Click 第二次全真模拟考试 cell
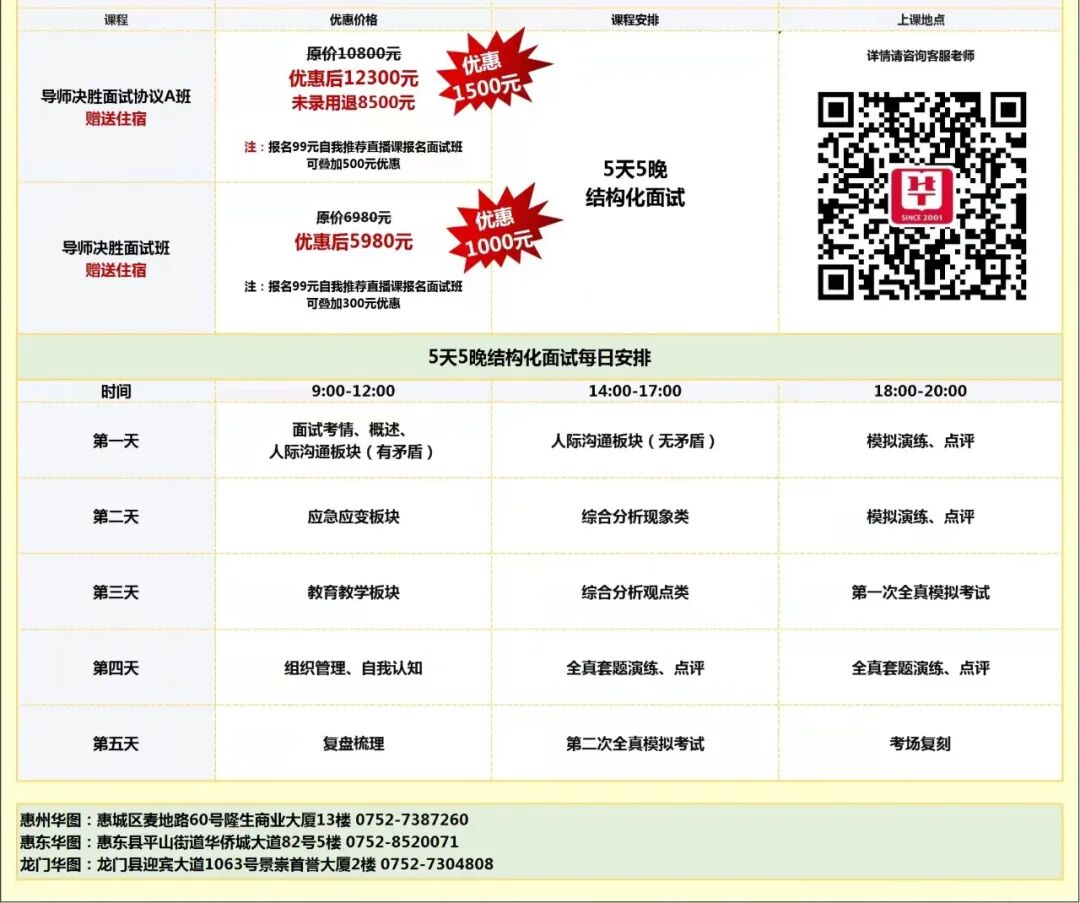The height and width of the screenshot is (903, 1080). click(635, 744)
